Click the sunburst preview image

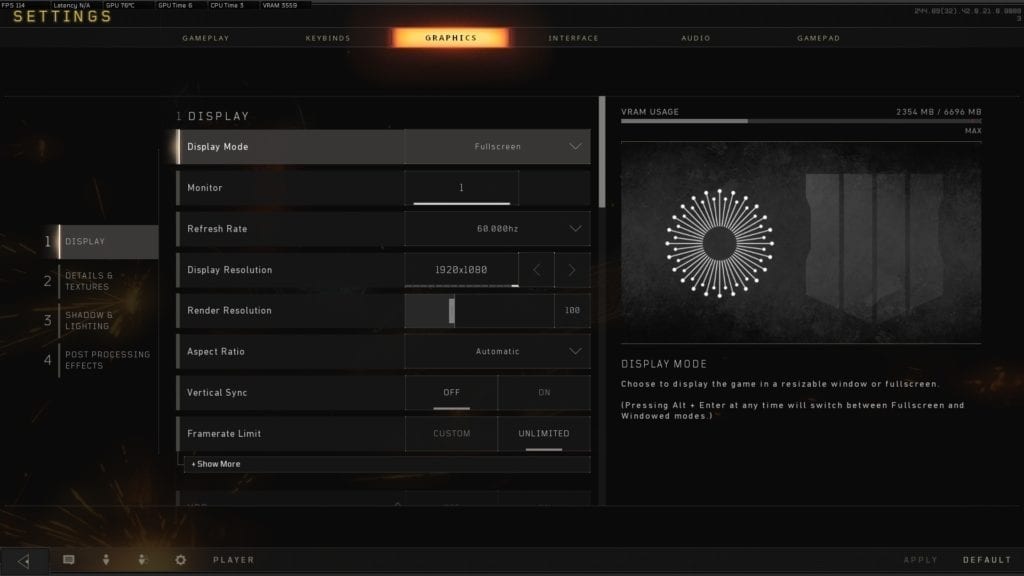click(x=720, y=244)
